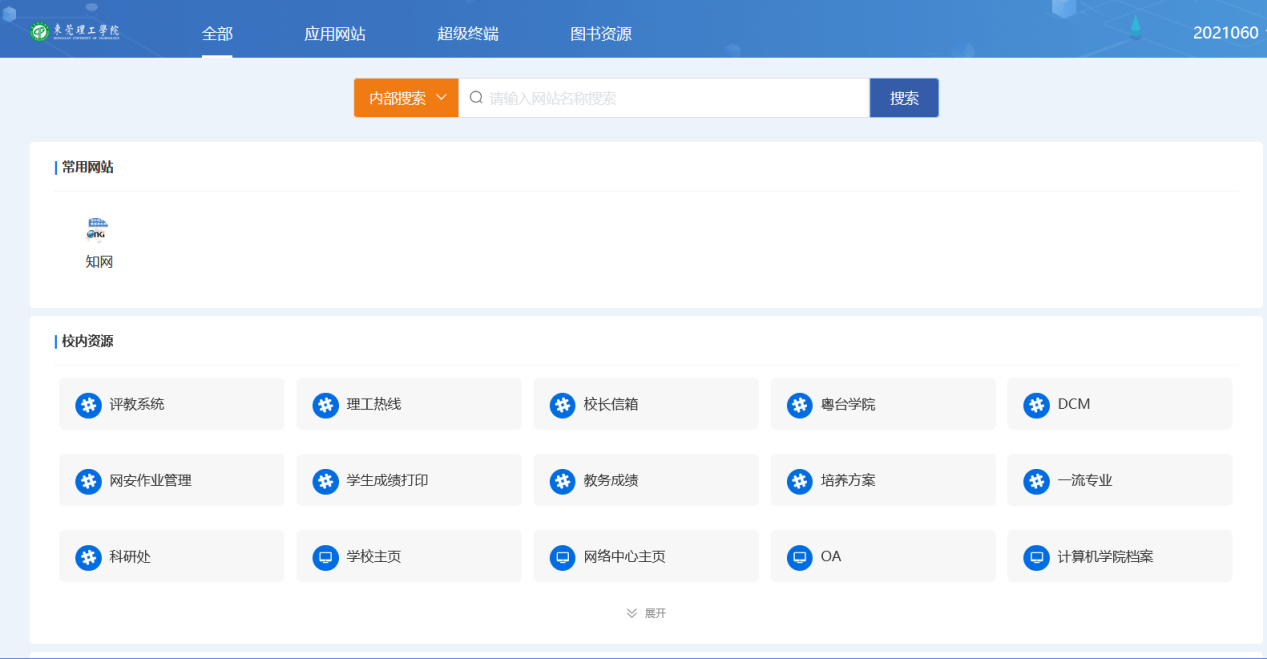Click the 网安作业管理 text label
This screenshot has width=1267, height=659.
pyautogui.click(x=151, y=480)
